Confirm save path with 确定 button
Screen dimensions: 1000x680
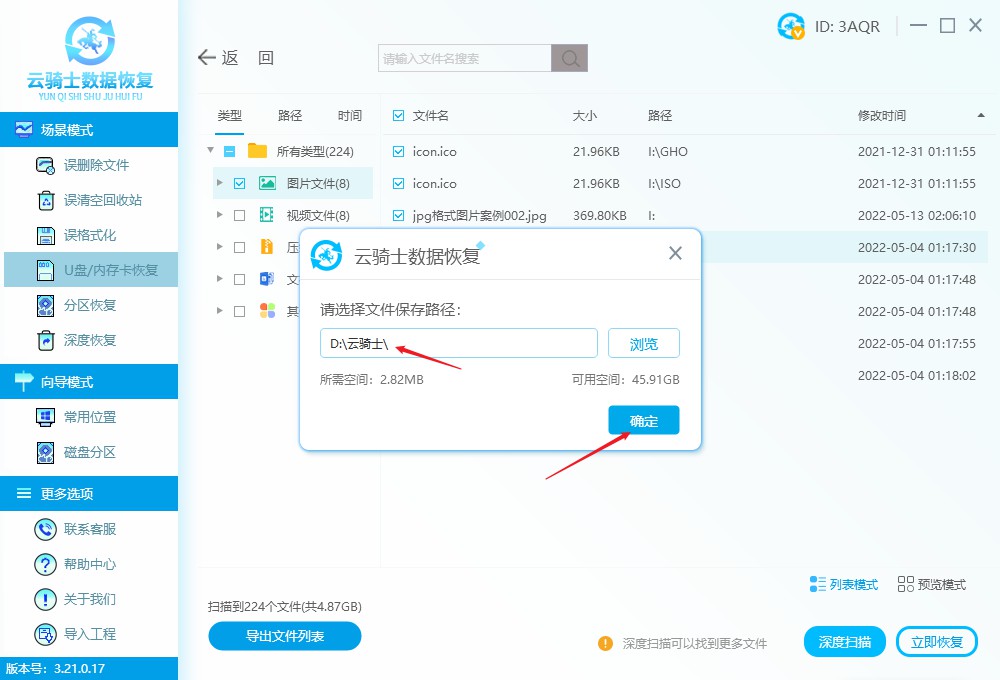643,420
